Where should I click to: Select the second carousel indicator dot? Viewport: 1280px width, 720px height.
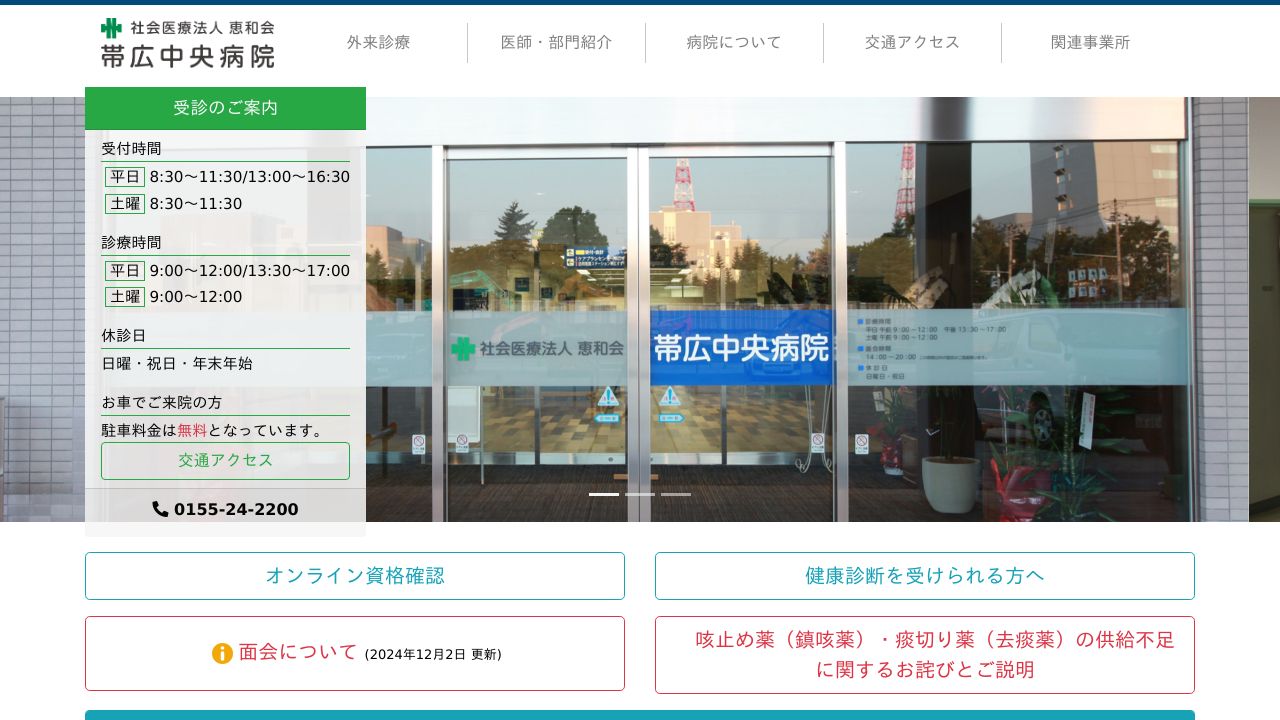(x=640, y=494)
